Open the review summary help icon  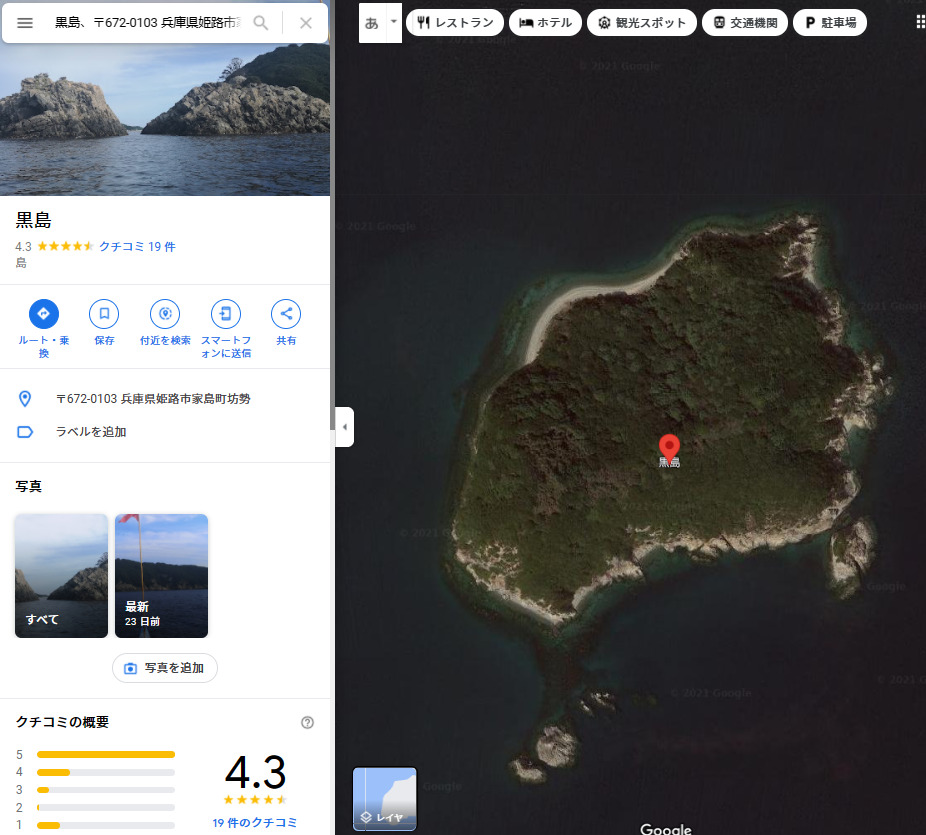click(307, 722)
